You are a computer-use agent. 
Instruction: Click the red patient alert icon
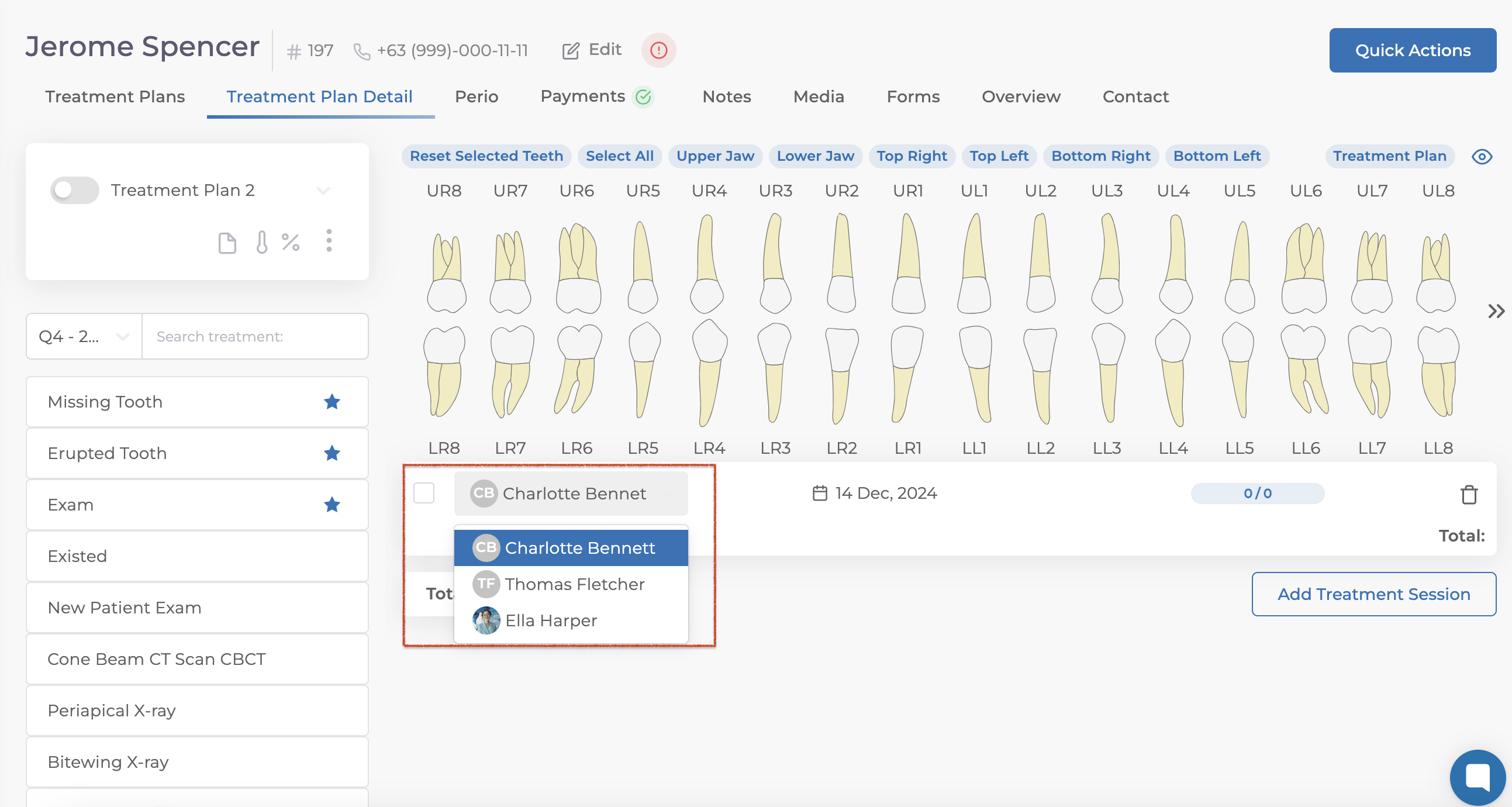coord(658,50)
